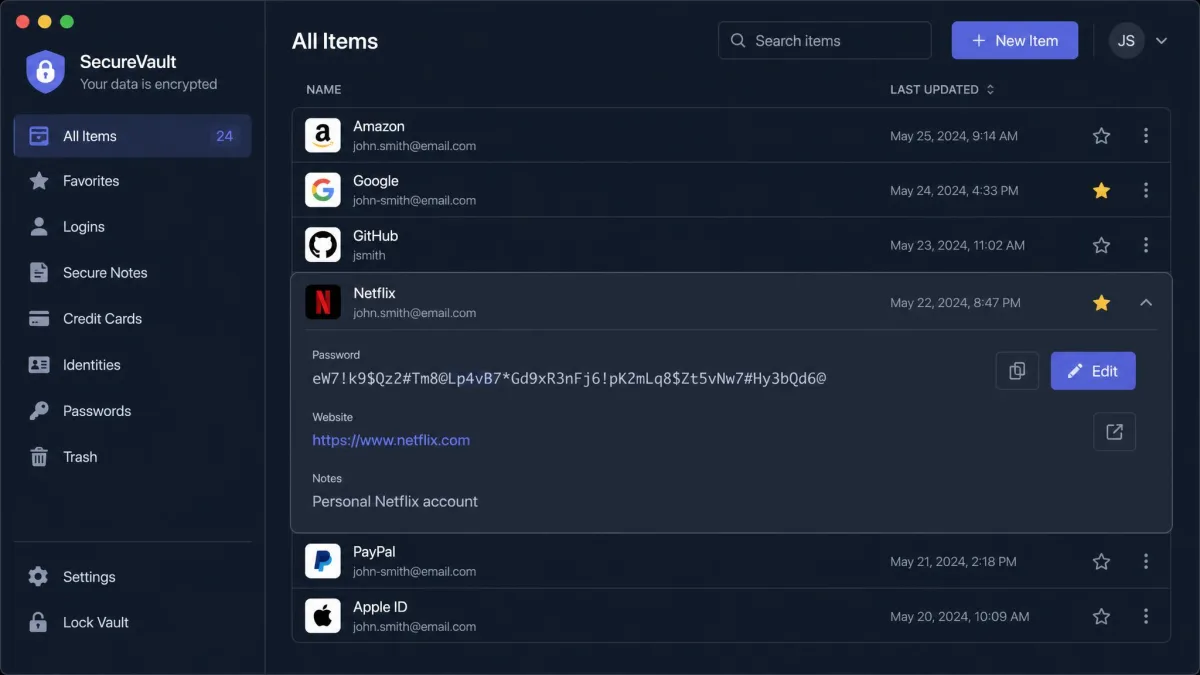Click the Amazon logo icon
The height and width of the screenshot is (675, 1200).
(x=322, y=135)
